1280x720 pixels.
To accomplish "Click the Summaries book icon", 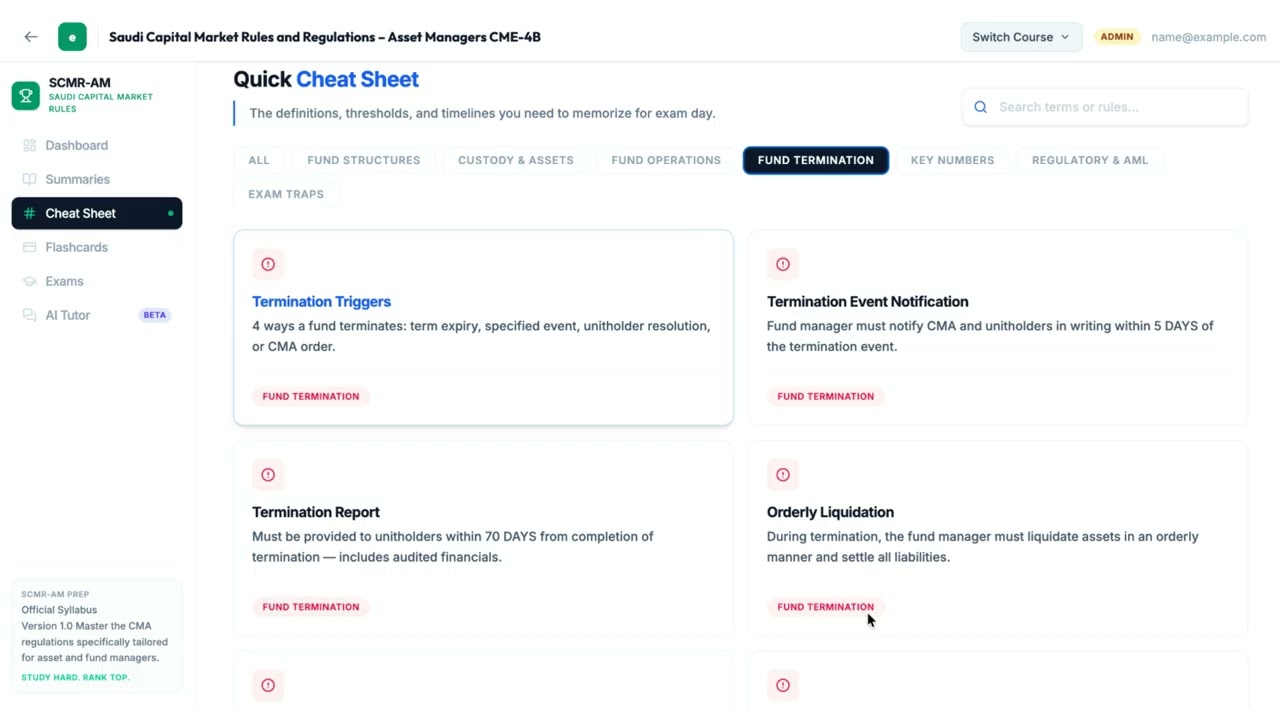I will point(29,179).
